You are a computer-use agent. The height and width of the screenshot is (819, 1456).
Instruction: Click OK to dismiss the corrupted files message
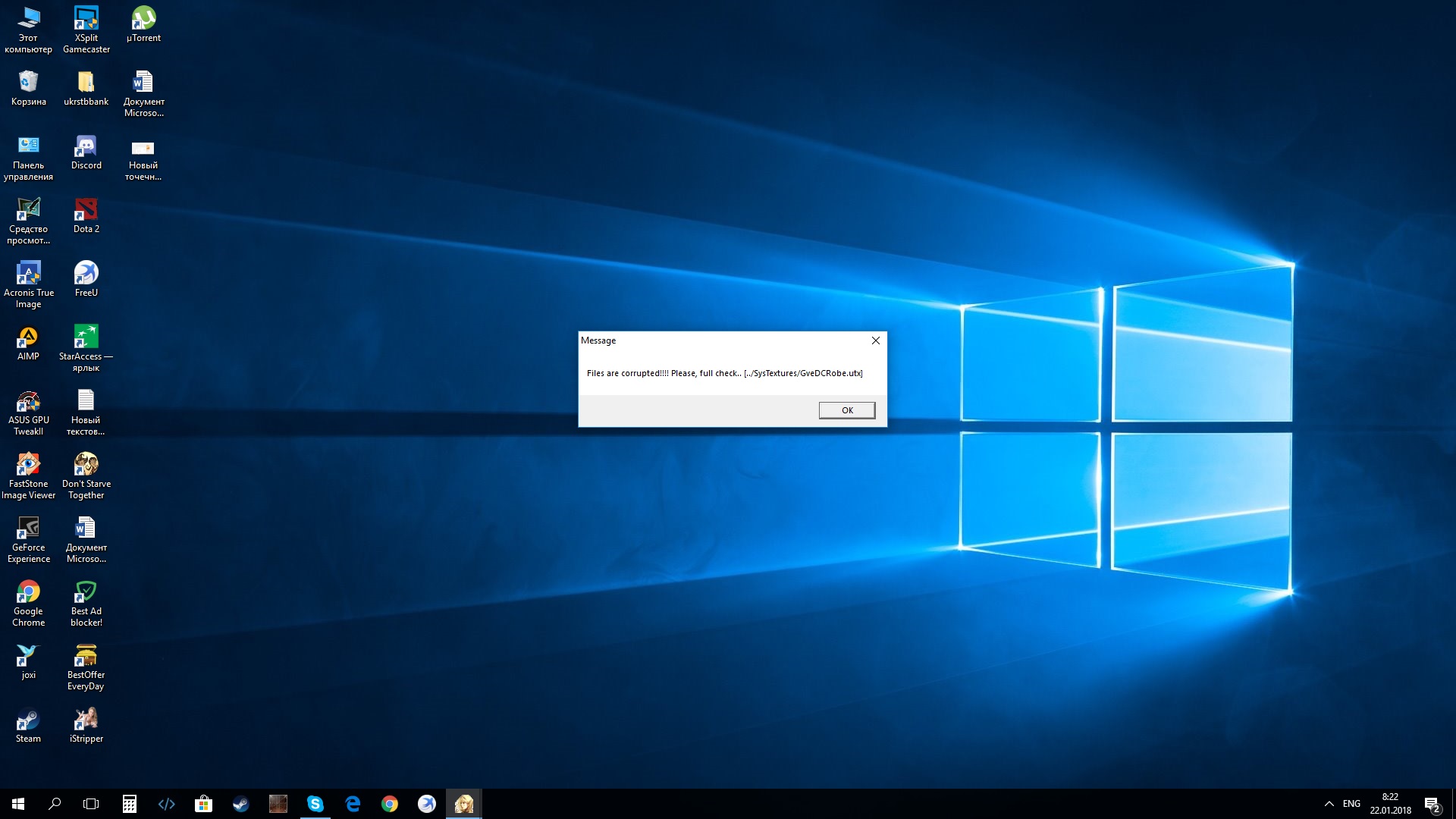[845, 410]
